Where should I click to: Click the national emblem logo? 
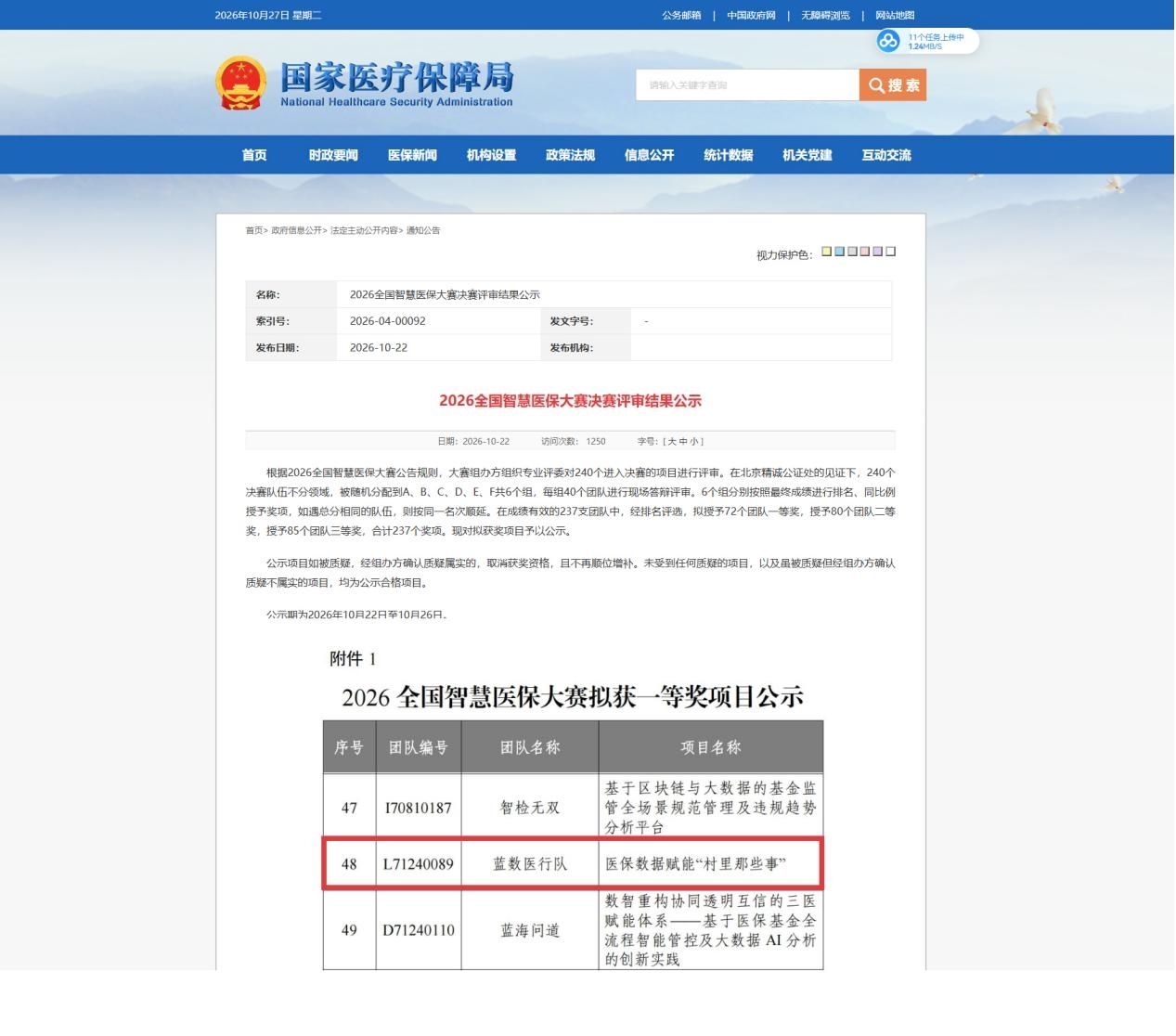(239, 83)
